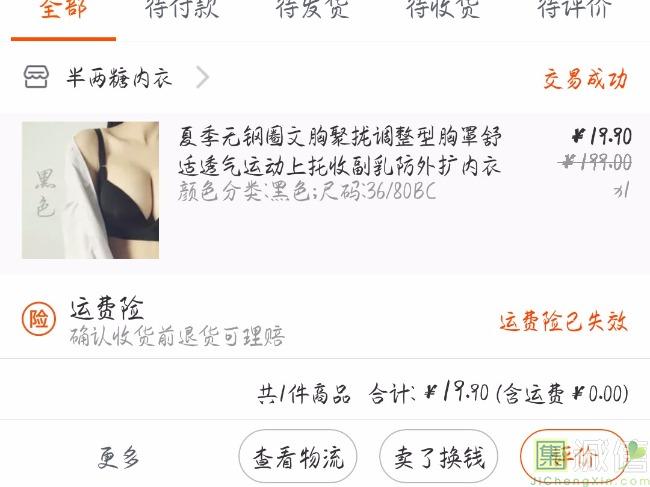Click the 险 insurance badge icon
The image size is (650, 487).
39,320
